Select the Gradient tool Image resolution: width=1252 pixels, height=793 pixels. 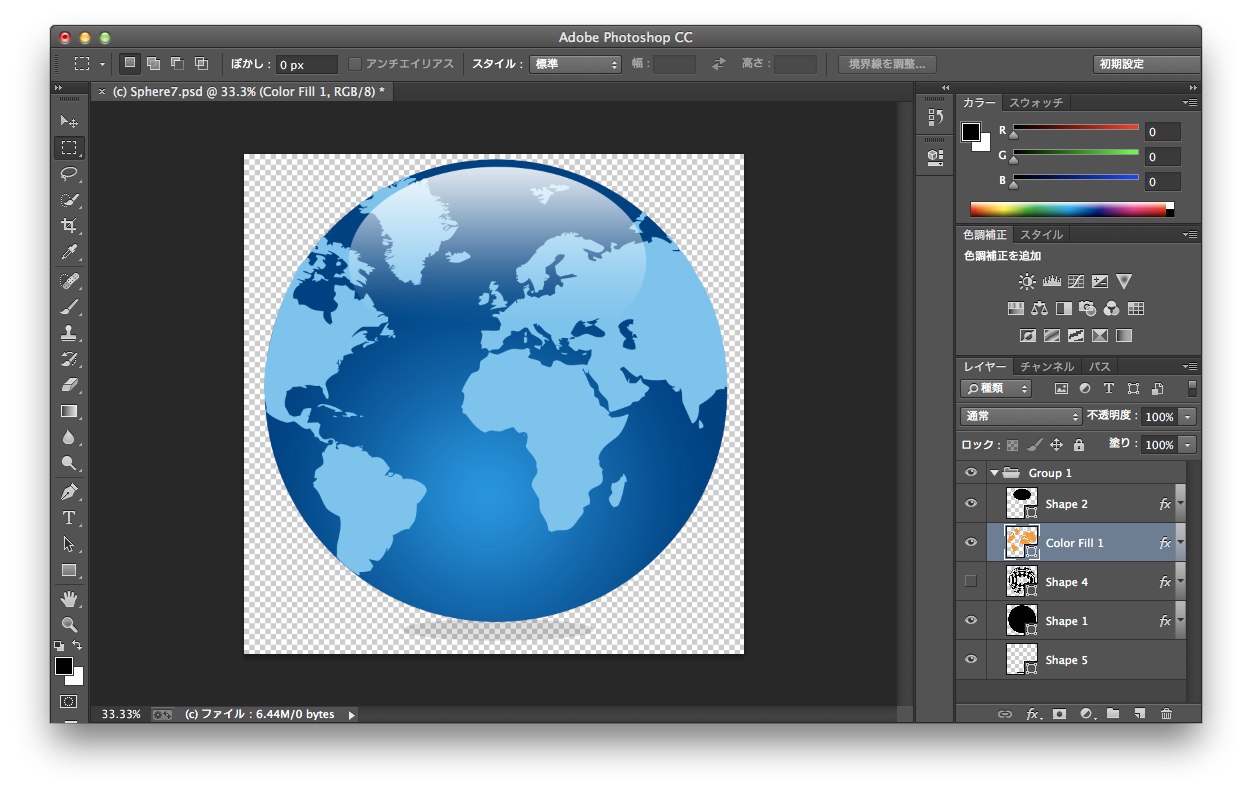[x=69, y=411]
